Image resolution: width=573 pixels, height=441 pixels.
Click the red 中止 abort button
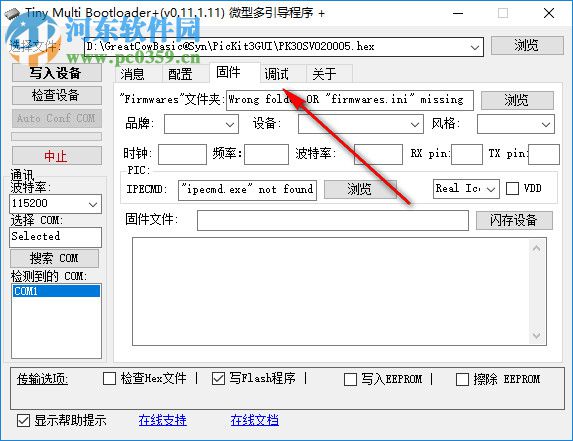pos(57,156)
